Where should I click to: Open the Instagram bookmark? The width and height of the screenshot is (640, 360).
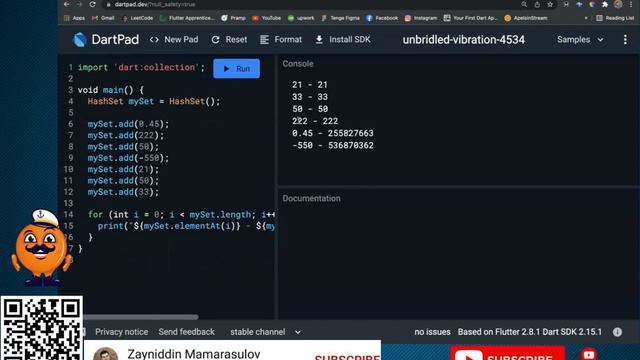tap(421, 18)
